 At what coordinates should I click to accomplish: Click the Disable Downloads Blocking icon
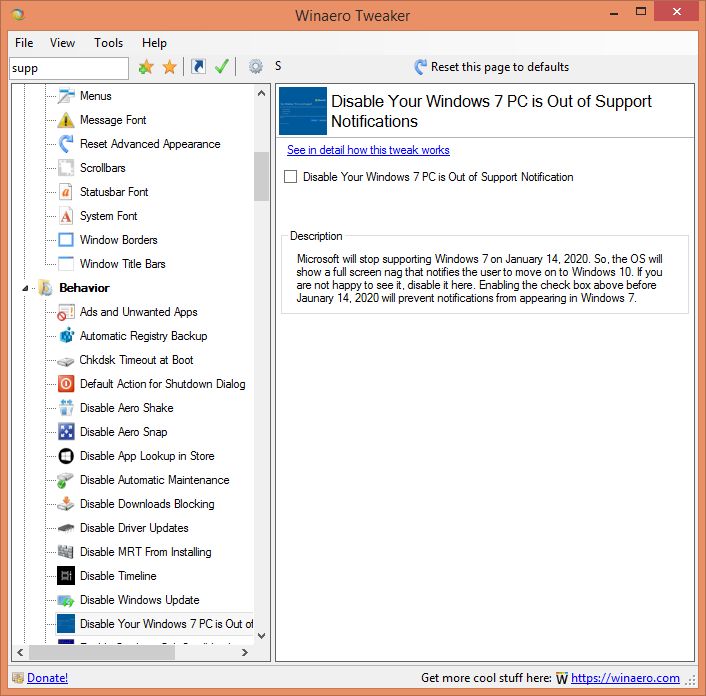[66, 504]
